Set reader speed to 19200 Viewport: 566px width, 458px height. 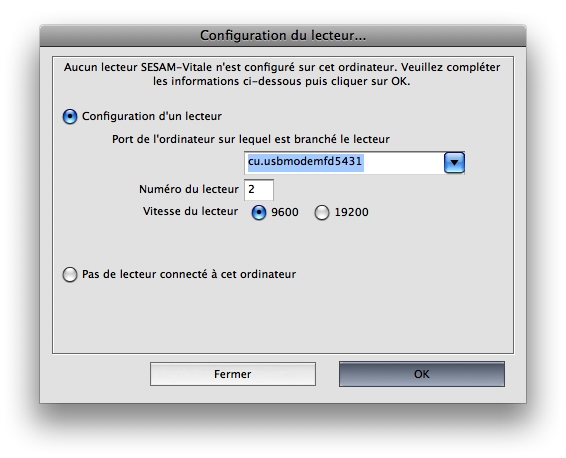(x=322, y=212)
